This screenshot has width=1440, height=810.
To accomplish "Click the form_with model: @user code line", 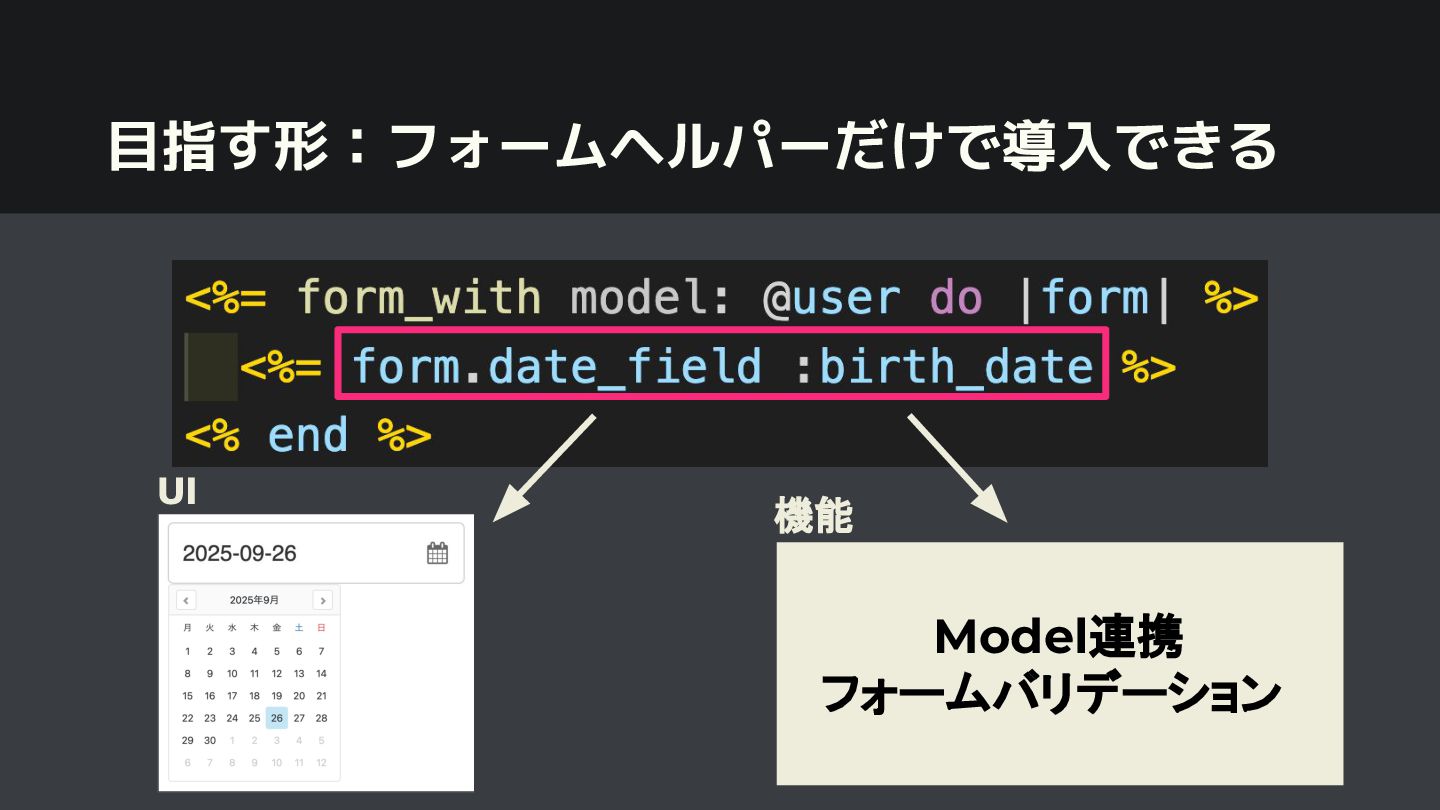I will pyautogui.click(x=720, y=298).
